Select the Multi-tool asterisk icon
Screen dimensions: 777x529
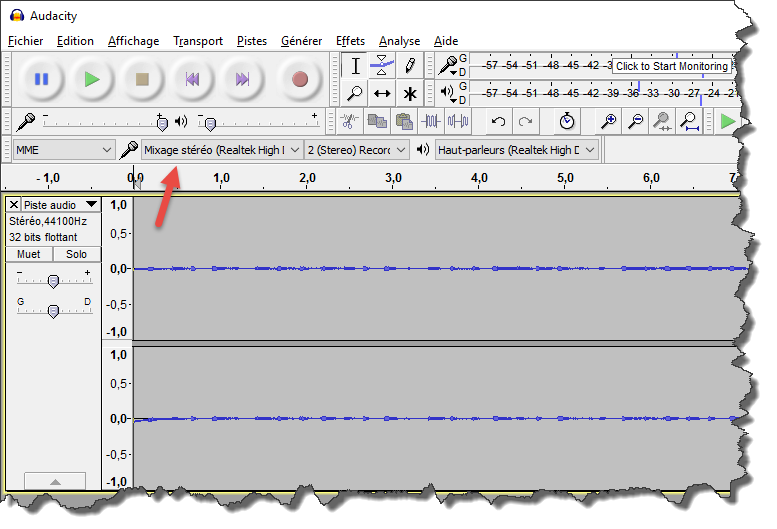coord(409,93)
